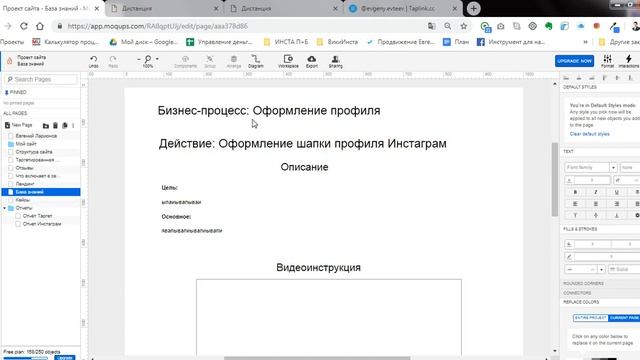Screen dimensions: 640x360
Task: Click the Upgrade button in free plan bar
Action: 65,358
